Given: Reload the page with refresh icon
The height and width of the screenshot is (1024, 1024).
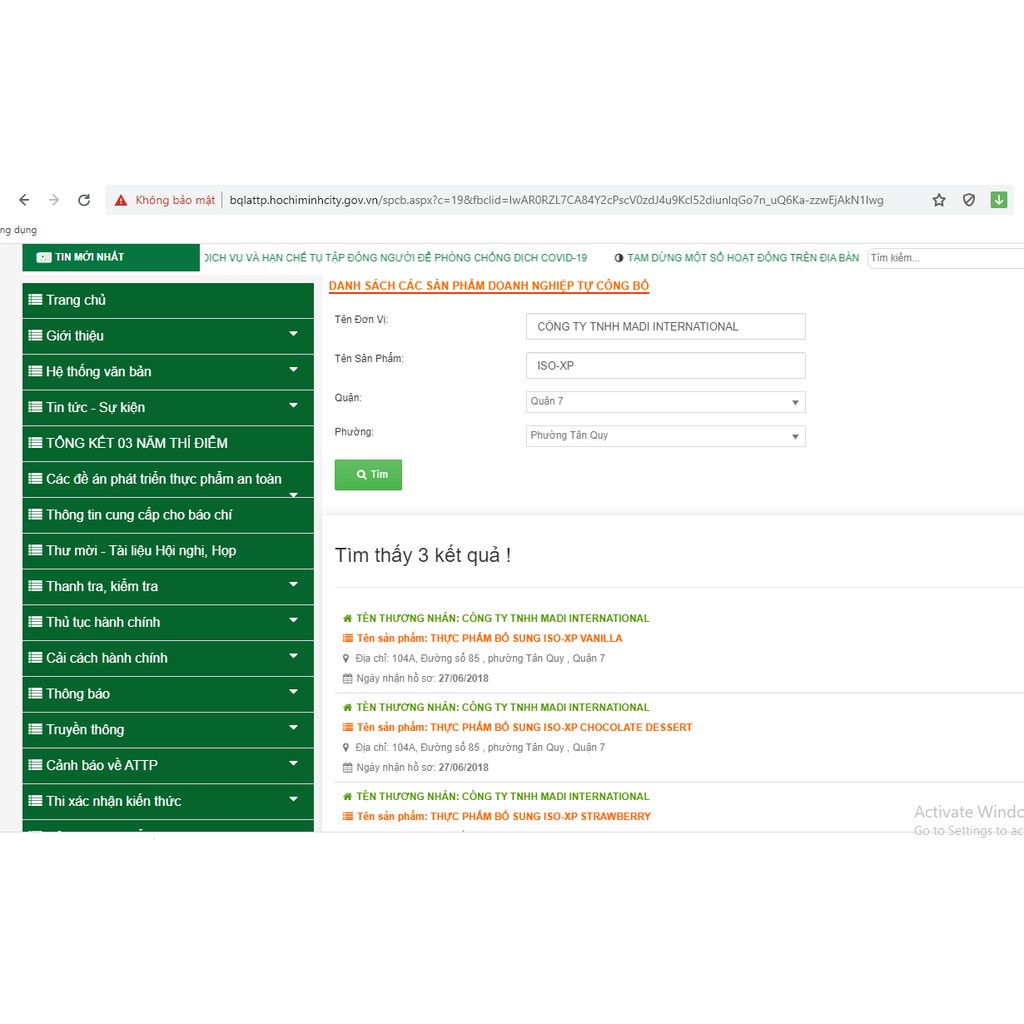Looking at the screenshot, I should coord(84,200).
